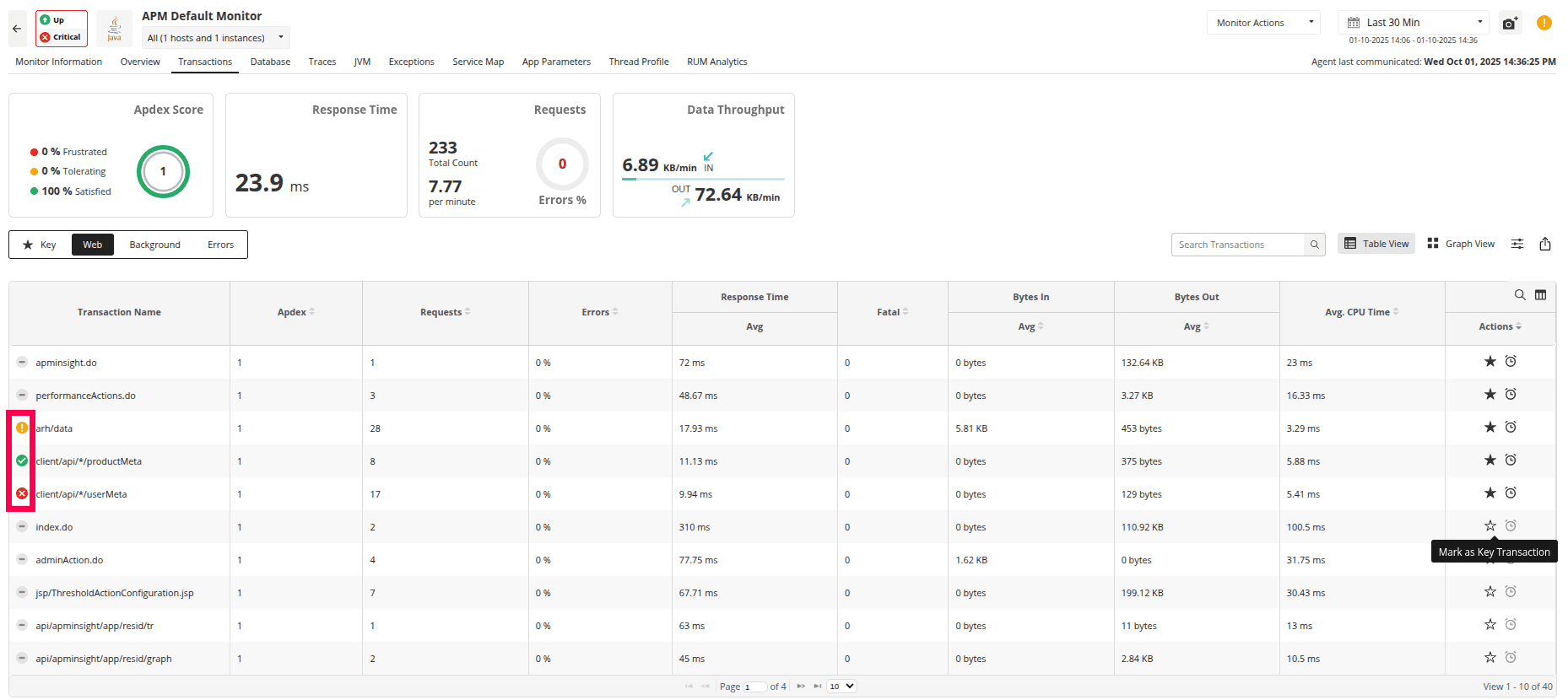Click alarm icon for performanceActions.do row
The width and height of the screenshot is (1568, 700).
coord(1511,395)
